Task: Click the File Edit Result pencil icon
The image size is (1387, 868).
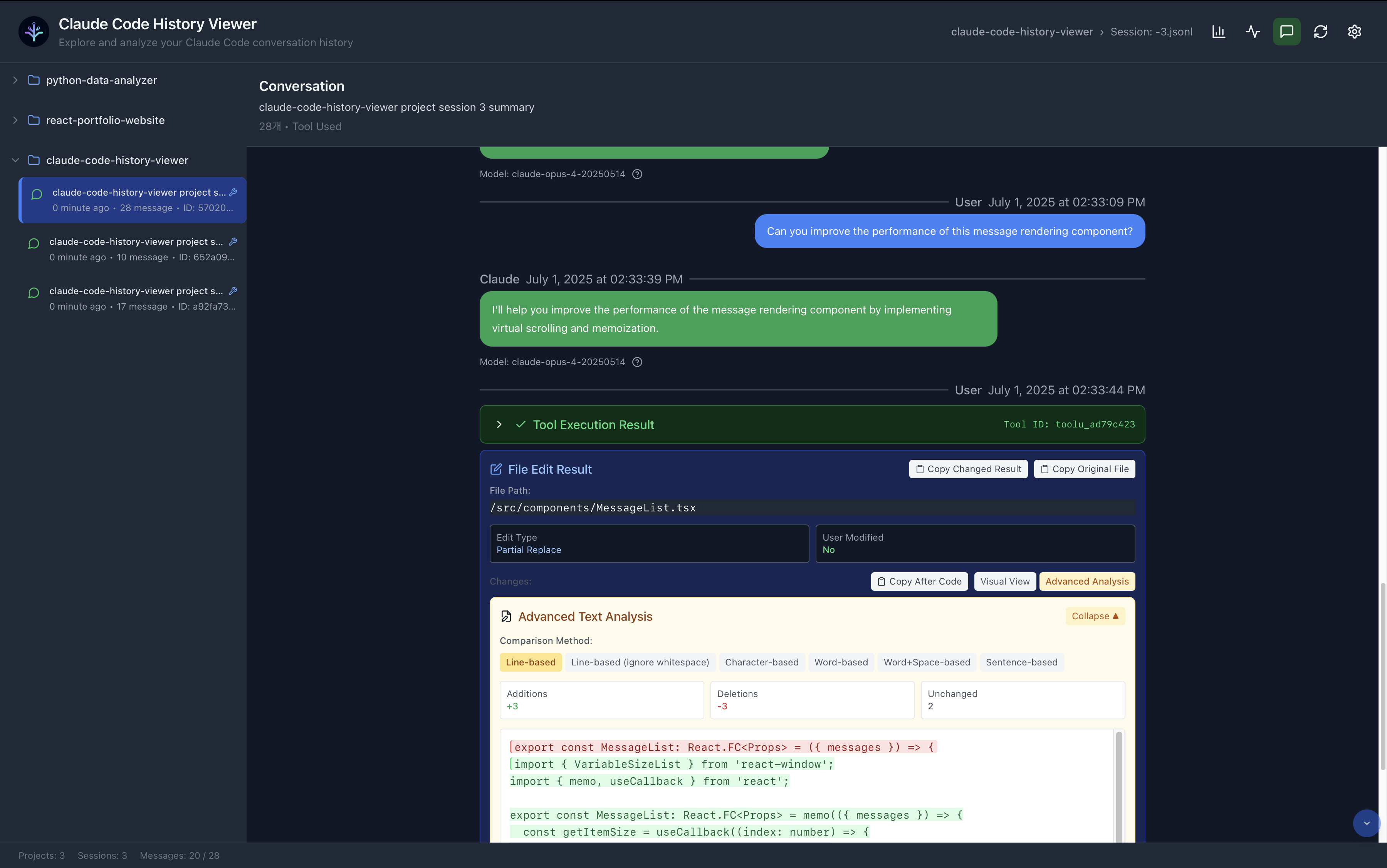Action: [495, 469]
